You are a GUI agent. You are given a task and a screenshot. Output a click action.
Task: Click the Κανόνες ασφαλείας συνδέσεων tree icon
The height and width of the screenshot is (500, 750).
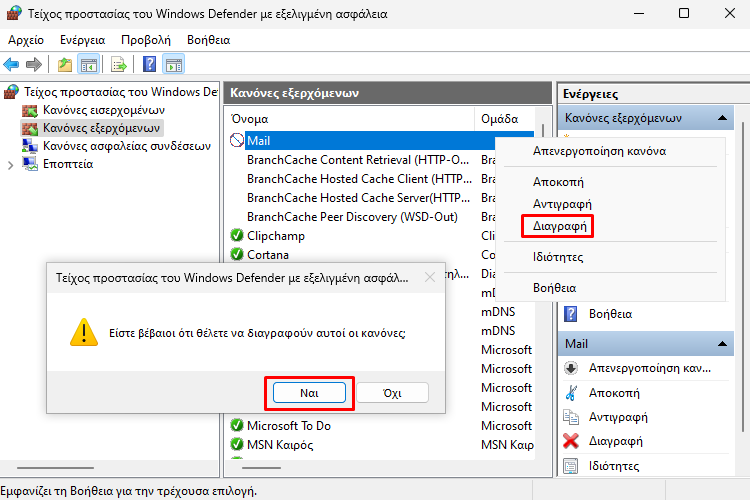coord(30,146)
